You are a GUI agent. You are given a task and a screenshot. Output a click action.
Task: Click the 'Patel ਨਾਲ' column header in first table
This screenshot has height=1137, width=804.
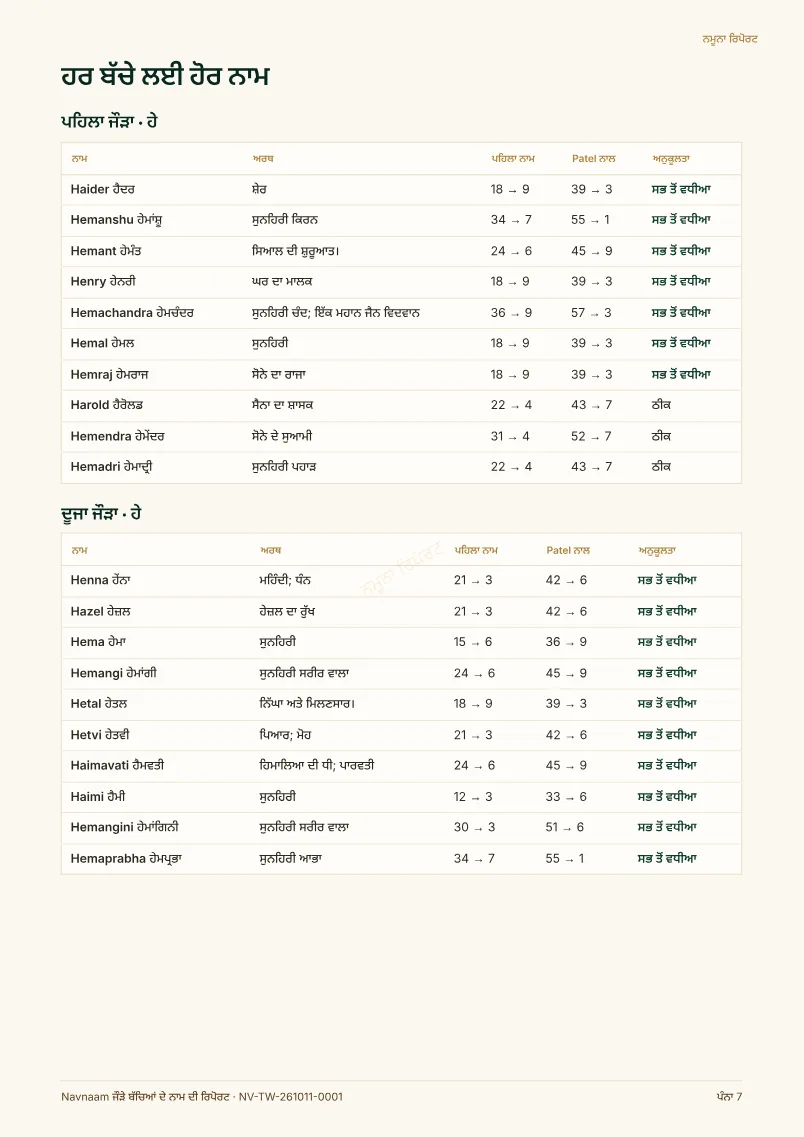(x=593, y=159)
